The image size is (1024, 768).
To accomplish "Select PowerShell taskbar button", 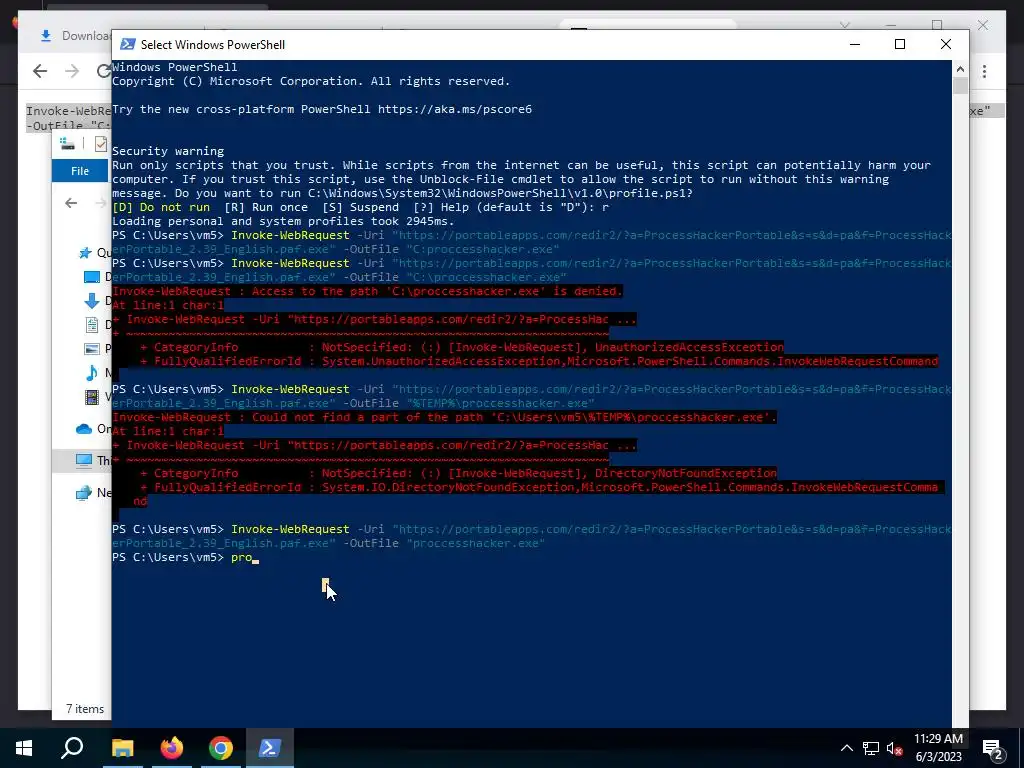I will [x=270, y=748].
